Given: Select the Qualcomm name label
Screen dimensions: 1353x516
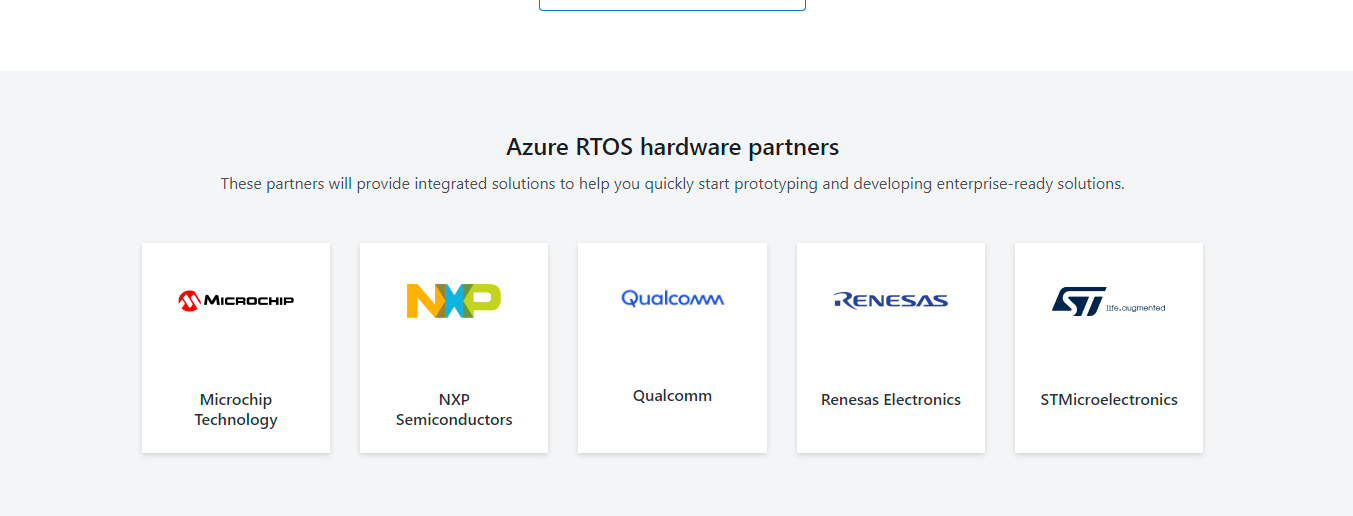Looking at the screenshot, I should pos(672,396).
